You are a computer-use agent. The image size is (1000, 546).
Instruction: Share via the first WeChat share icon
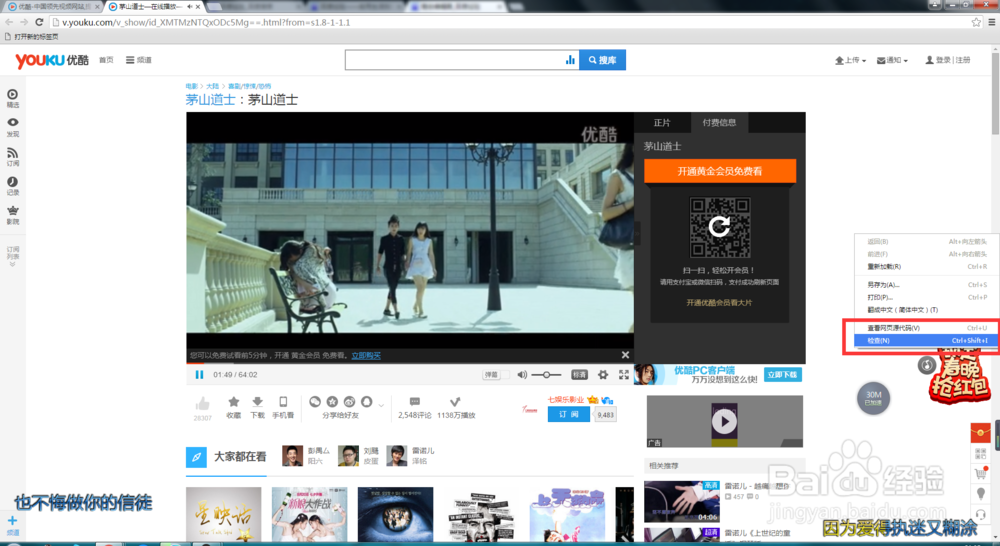[x=315, y=402]
